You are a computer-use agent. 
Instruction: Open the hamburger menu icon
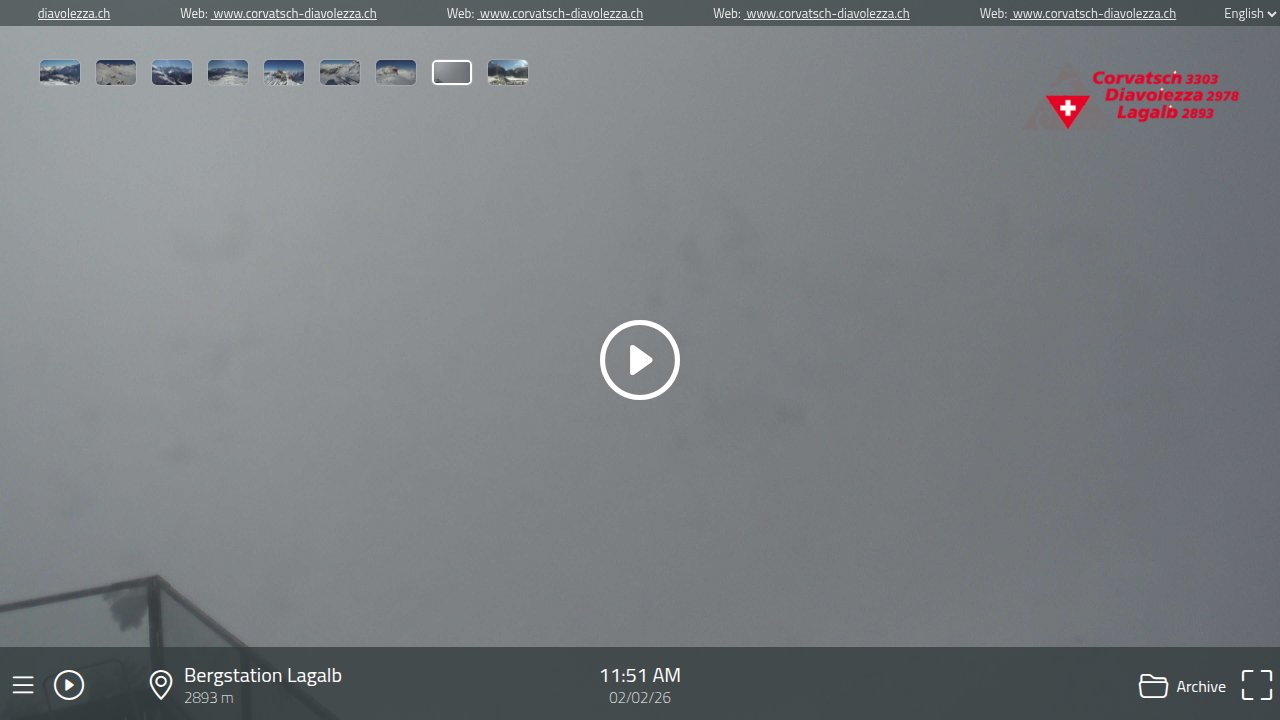click(23, 685)
